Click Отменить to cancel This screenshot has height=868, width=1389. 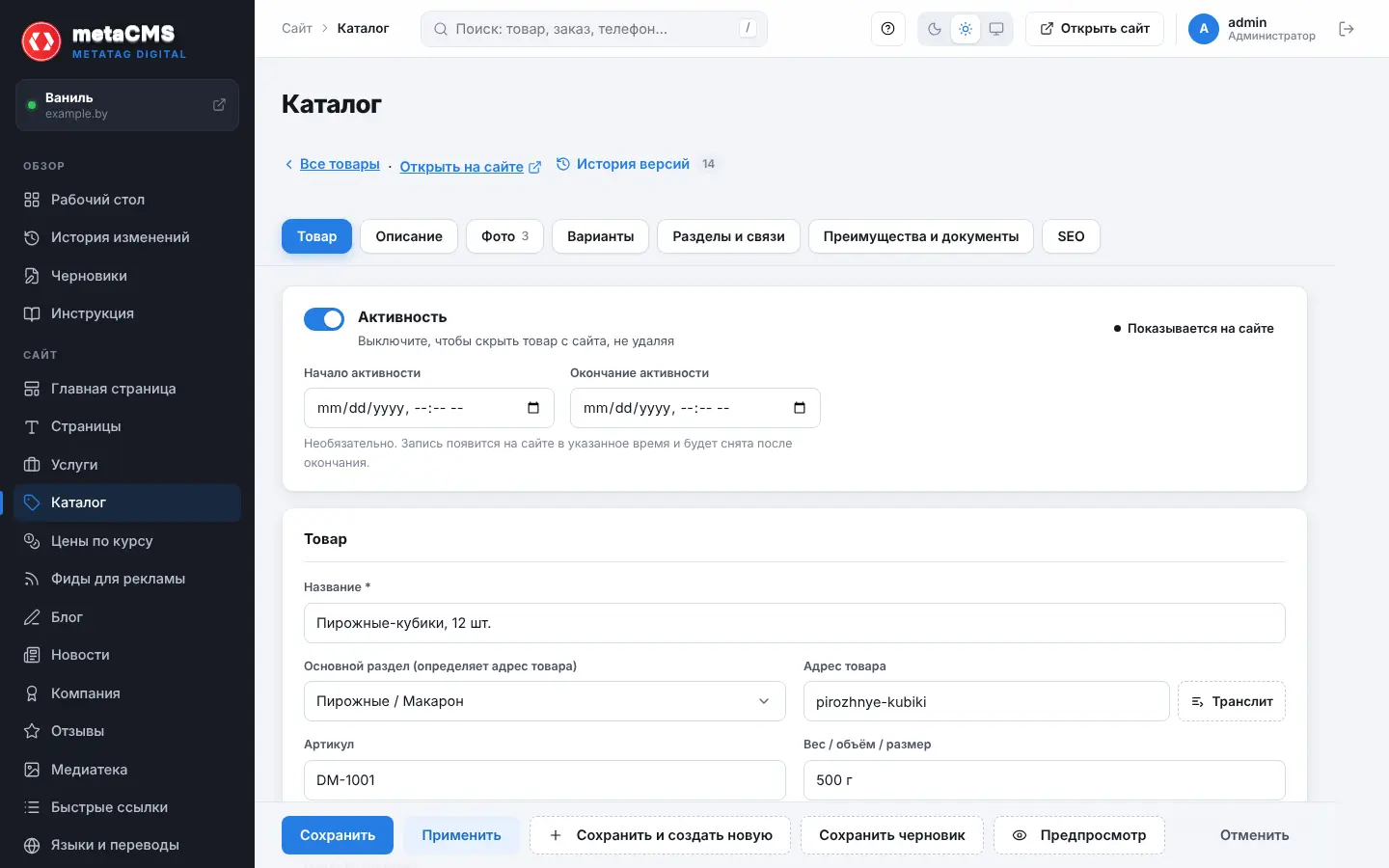(1254, 835)
